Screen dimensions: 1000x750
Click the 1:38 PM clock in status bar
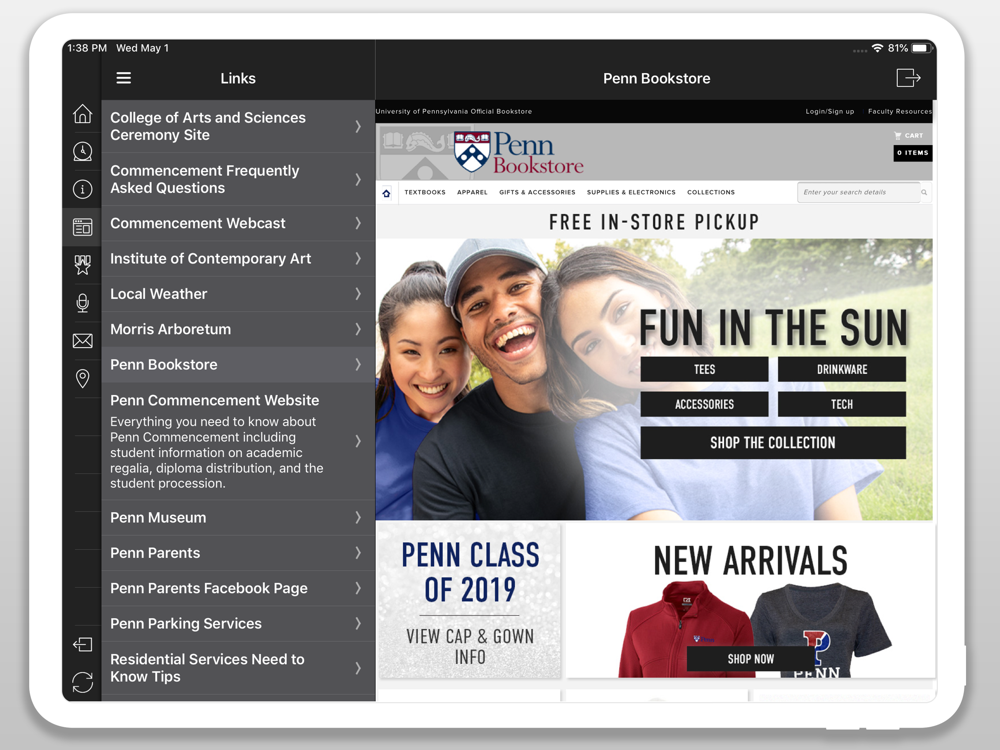87,48
